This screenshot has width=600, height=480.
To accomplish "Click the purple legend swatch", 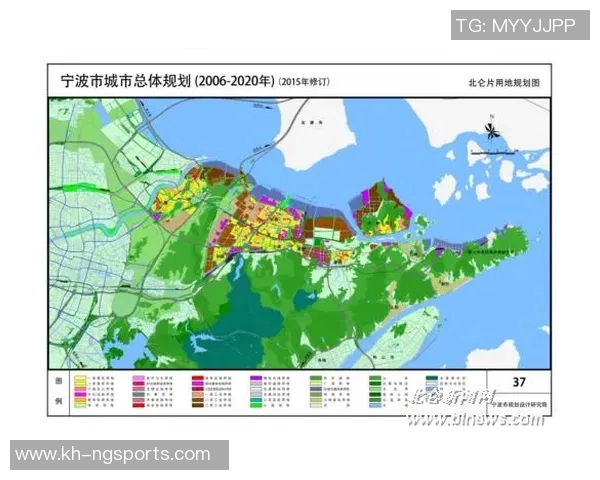I will click(x=256, y=379).
